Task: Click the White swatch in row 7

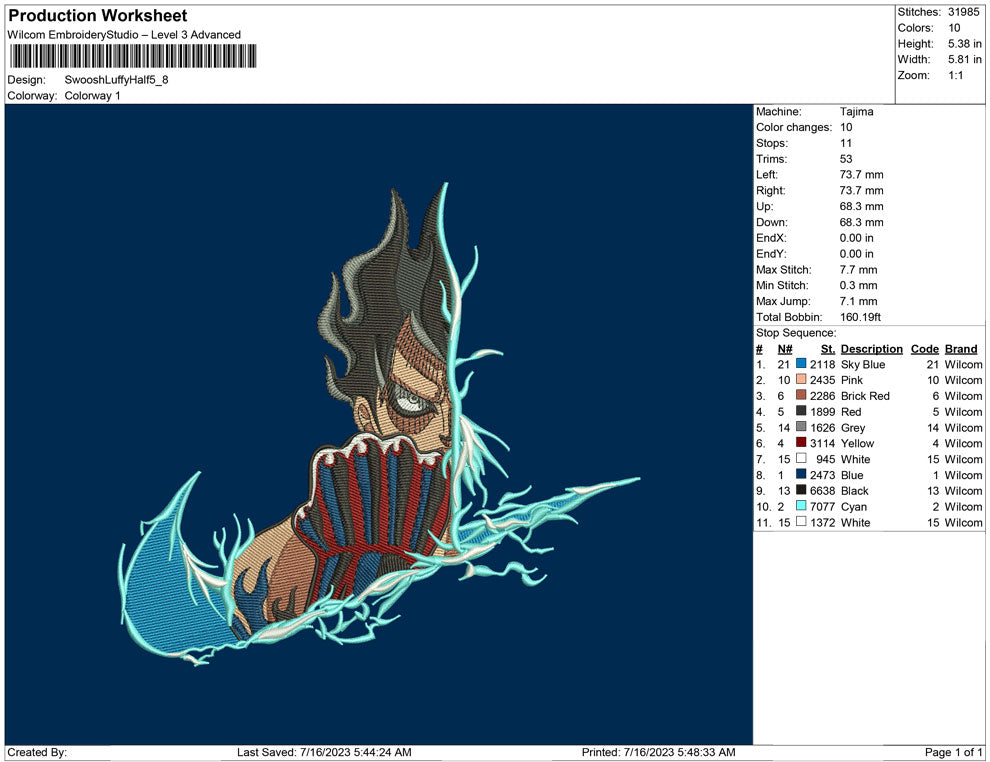Action: (x=801, y=458)
